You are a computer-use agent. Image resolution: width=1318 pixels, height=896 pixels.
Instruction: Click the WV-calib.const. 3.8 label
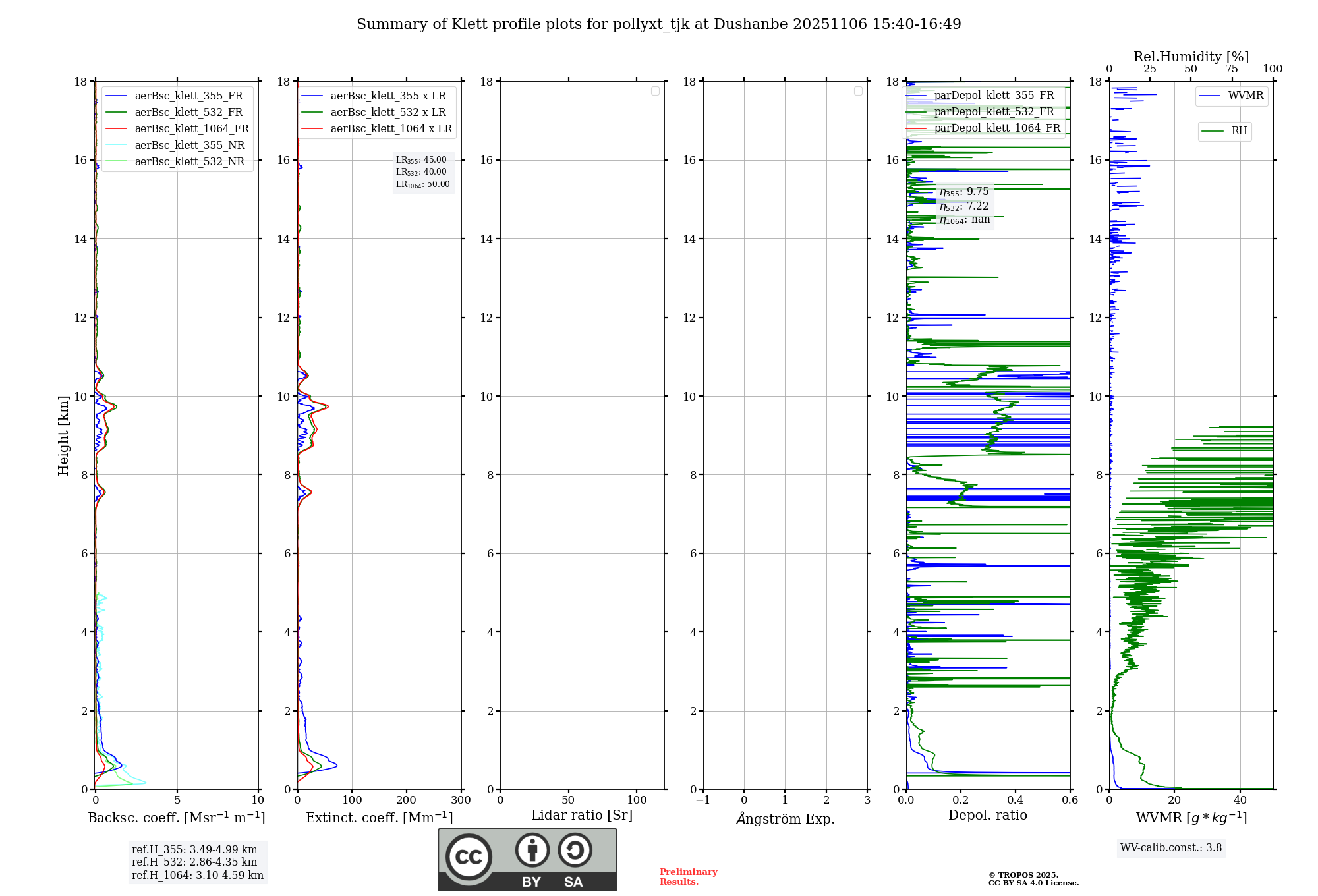pos(1170,848)
